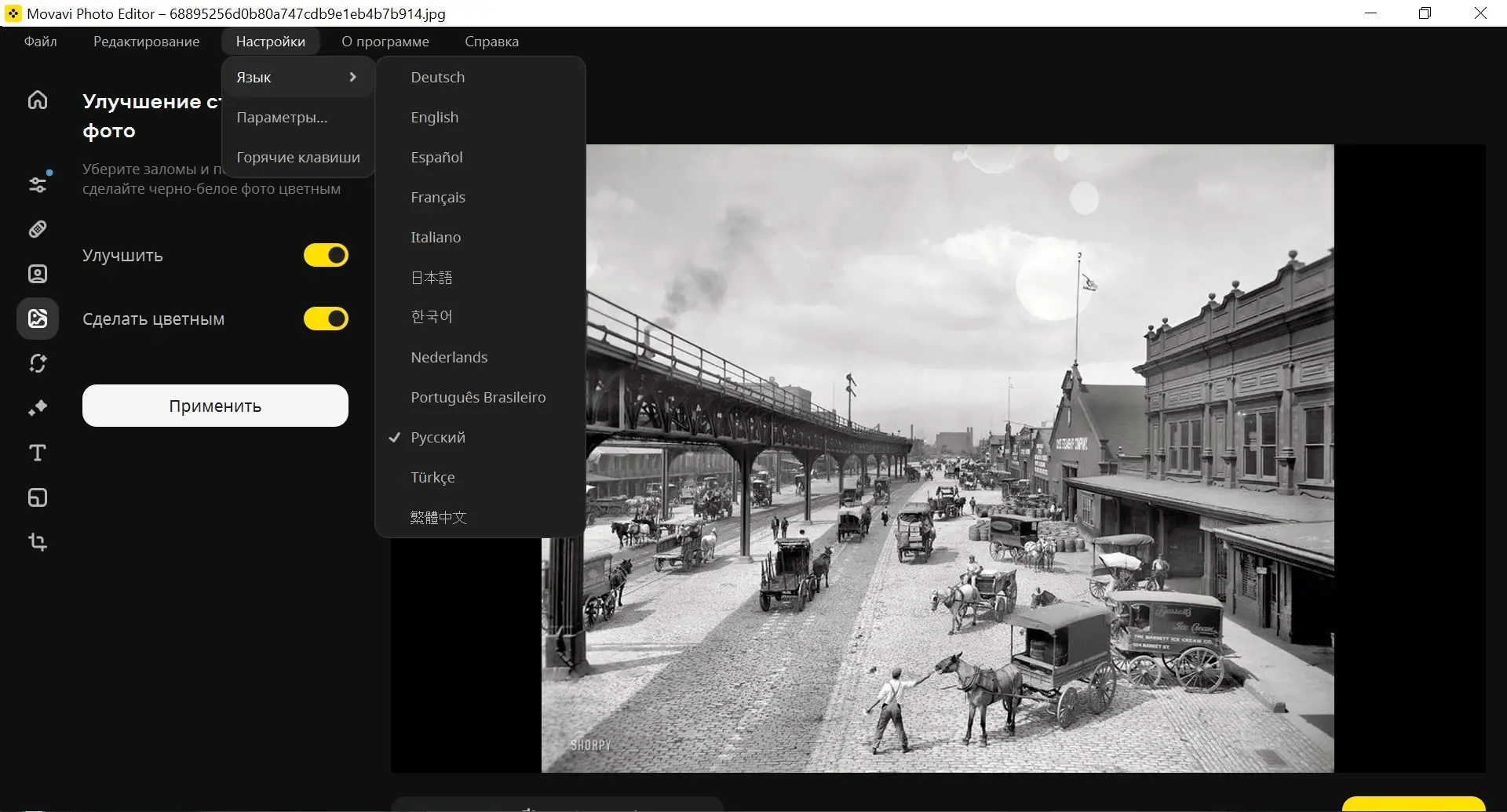Open the Portrait retouch tool
Screen dimensions: 1507x812
click(38, 274)
